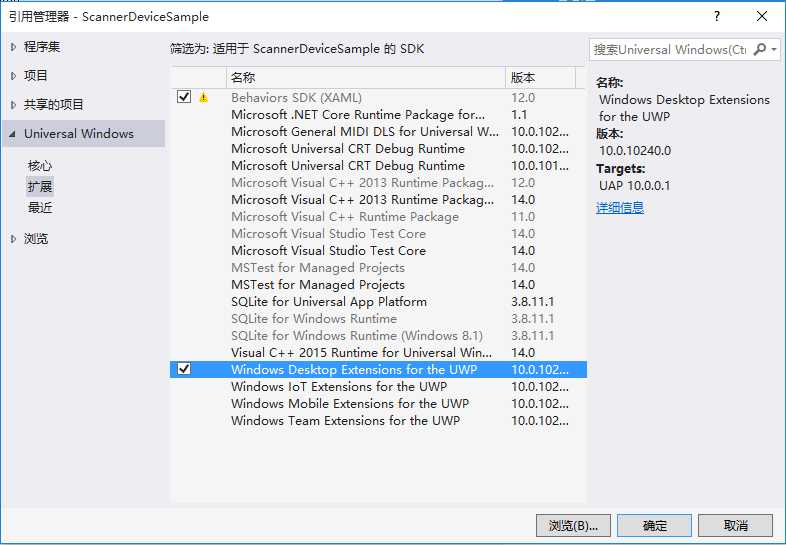Collapse the Universal Windows node

tap(13, 134)
